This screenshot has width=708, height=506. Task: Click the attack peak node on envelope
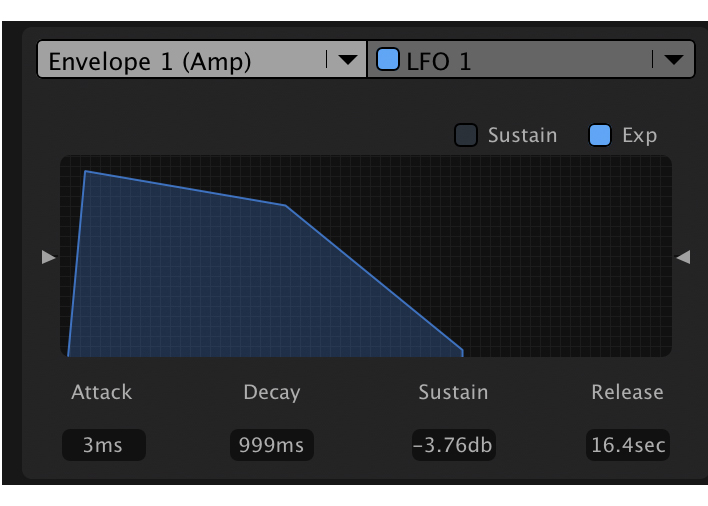(x=86, y=171)
